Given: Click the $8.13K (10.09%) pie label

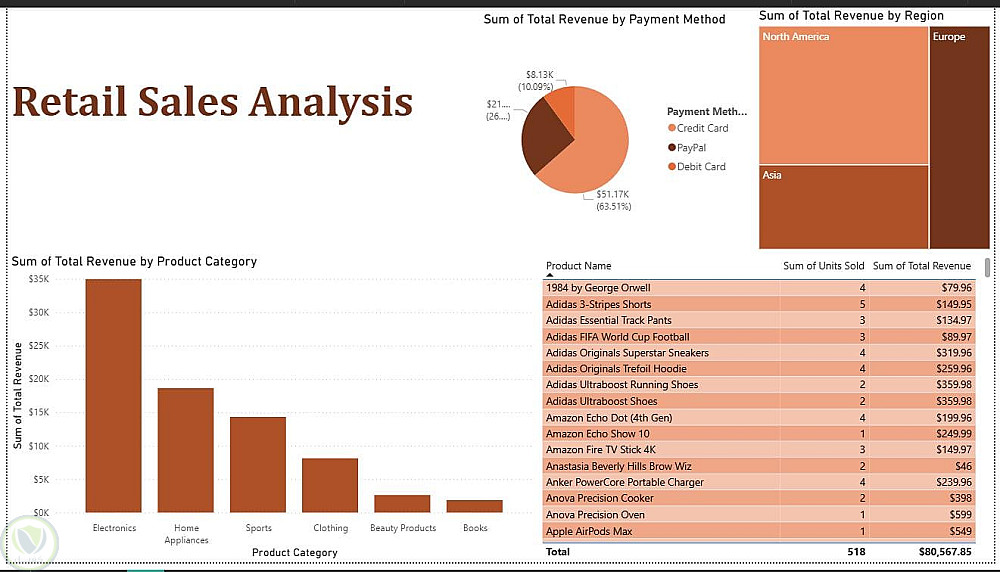Looking at the screenshot, I should tap(536, 81).
